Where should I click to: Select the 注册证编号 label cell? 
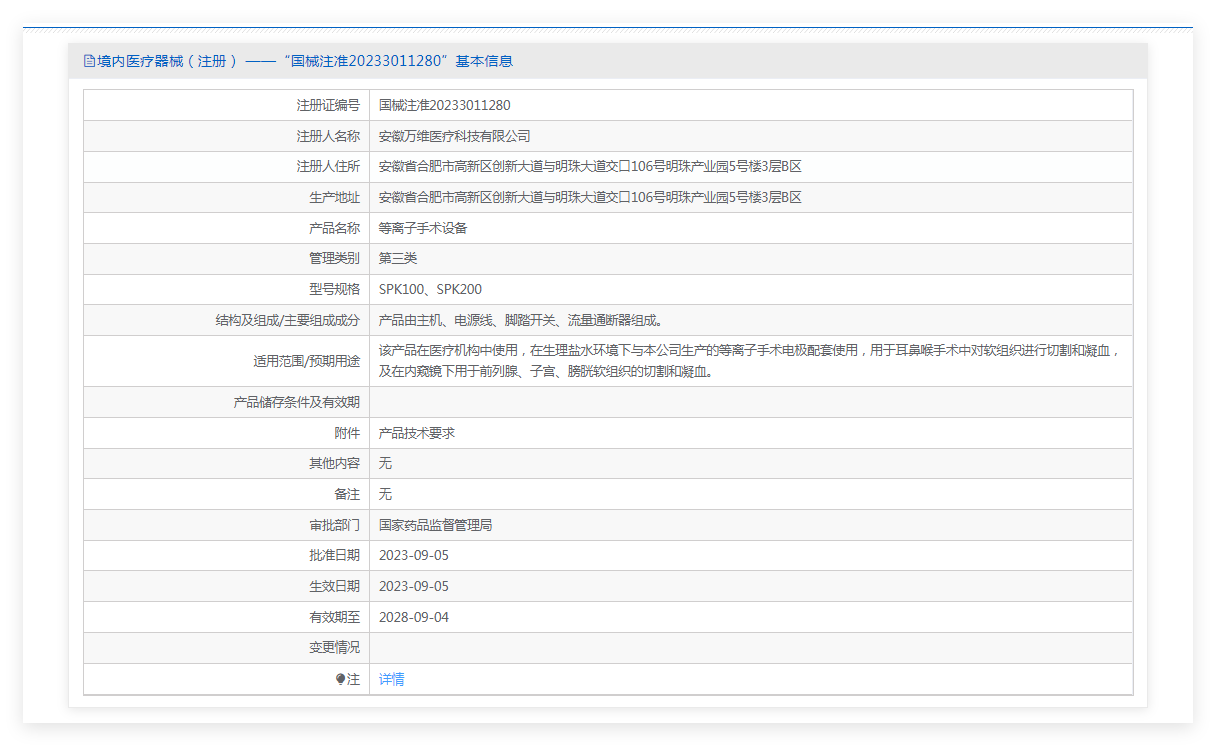pos(328,105)
